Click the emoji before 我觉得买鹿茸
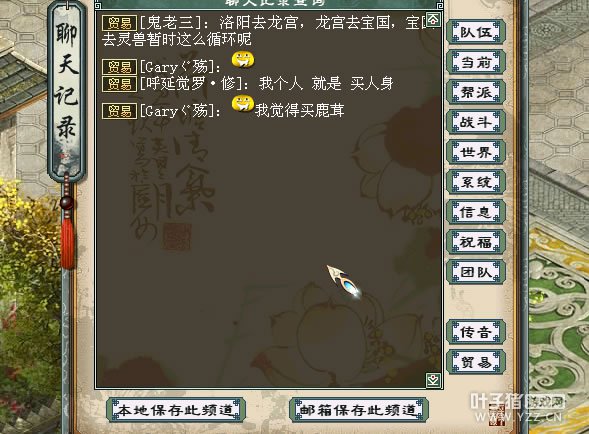Screen dimensions: 589x434 [243, 104]
